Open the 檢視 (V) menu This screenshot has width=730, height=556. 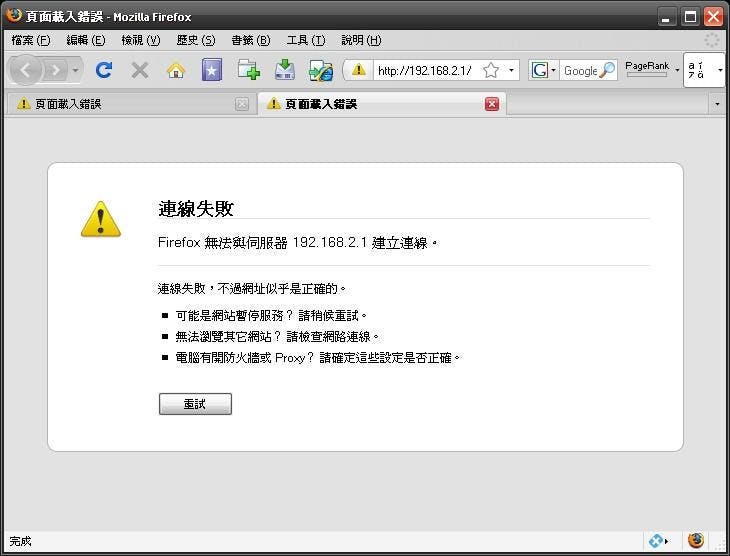click(x=141, y=41)
